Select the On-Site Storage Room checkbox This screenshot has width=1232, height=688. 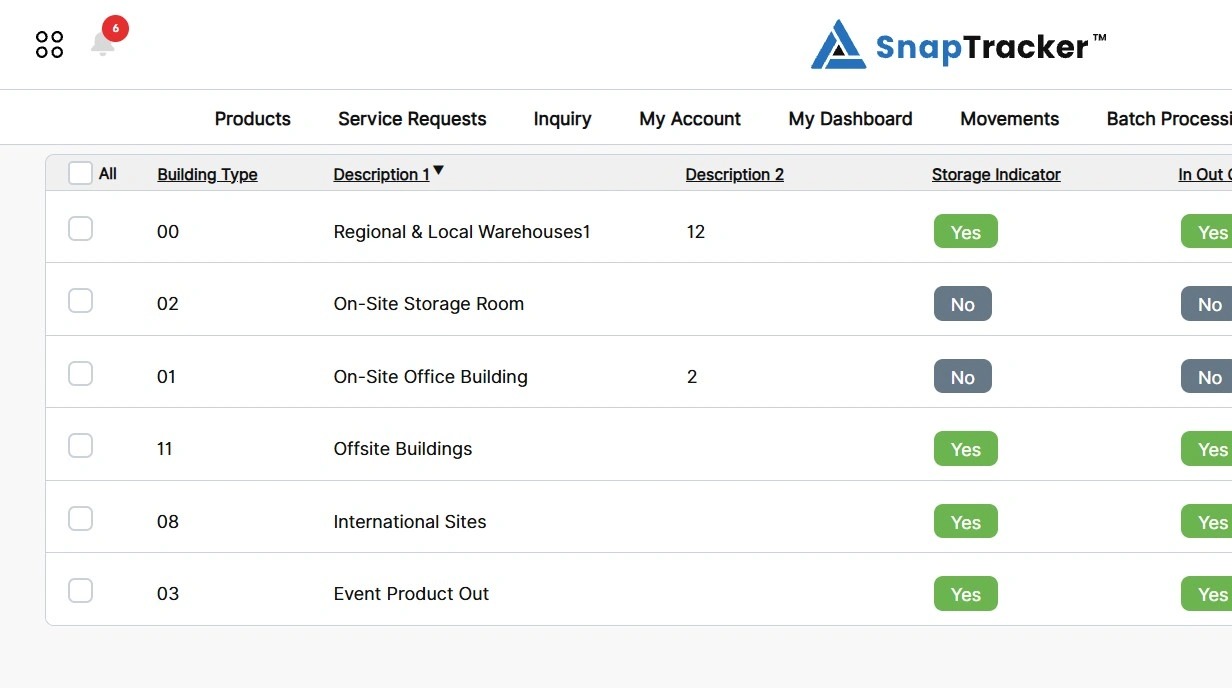(x=80, y=301)
